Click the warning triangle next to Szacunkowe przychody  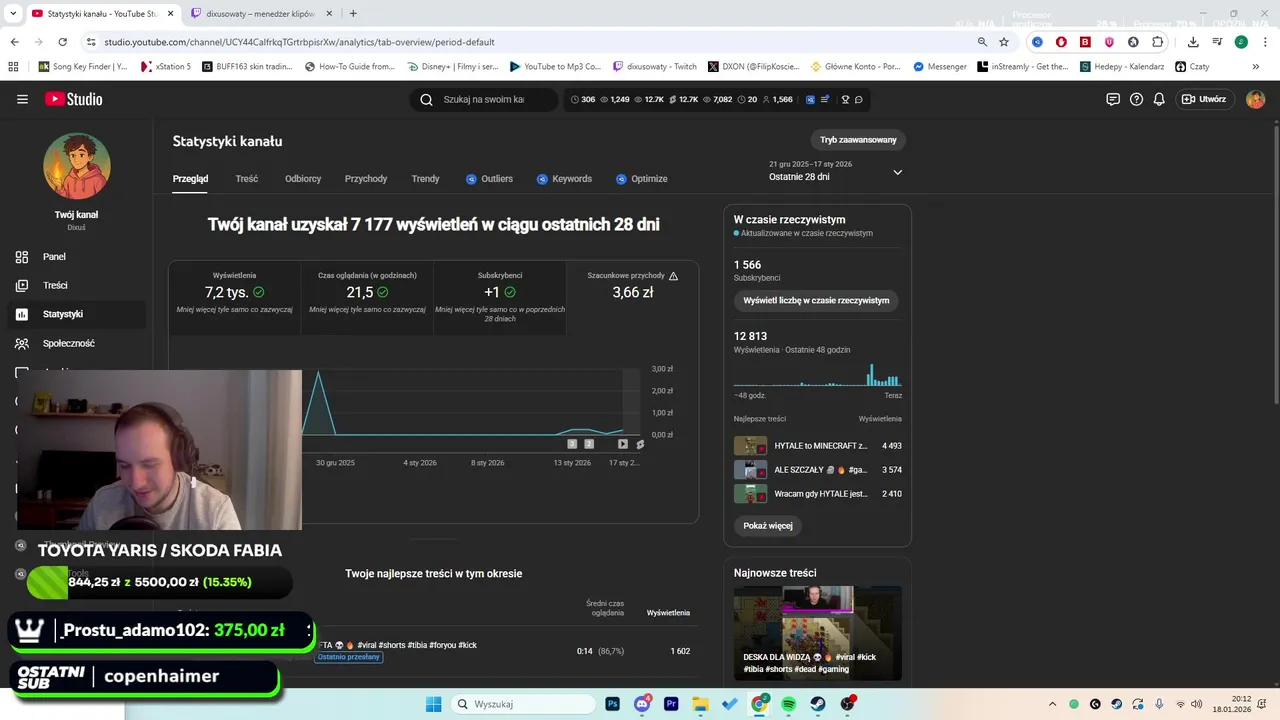pyautogui.click(x=673, y=276)
